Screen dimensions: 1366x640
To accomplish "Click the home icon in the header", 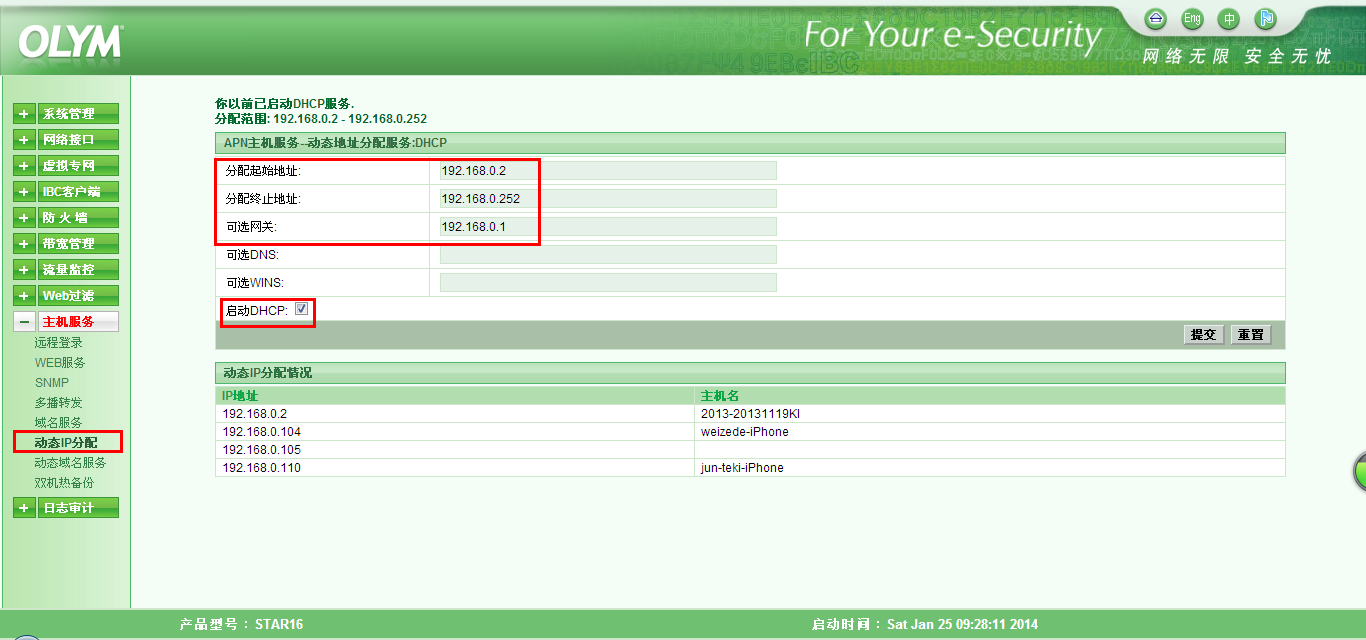I will coord(1156,19).
